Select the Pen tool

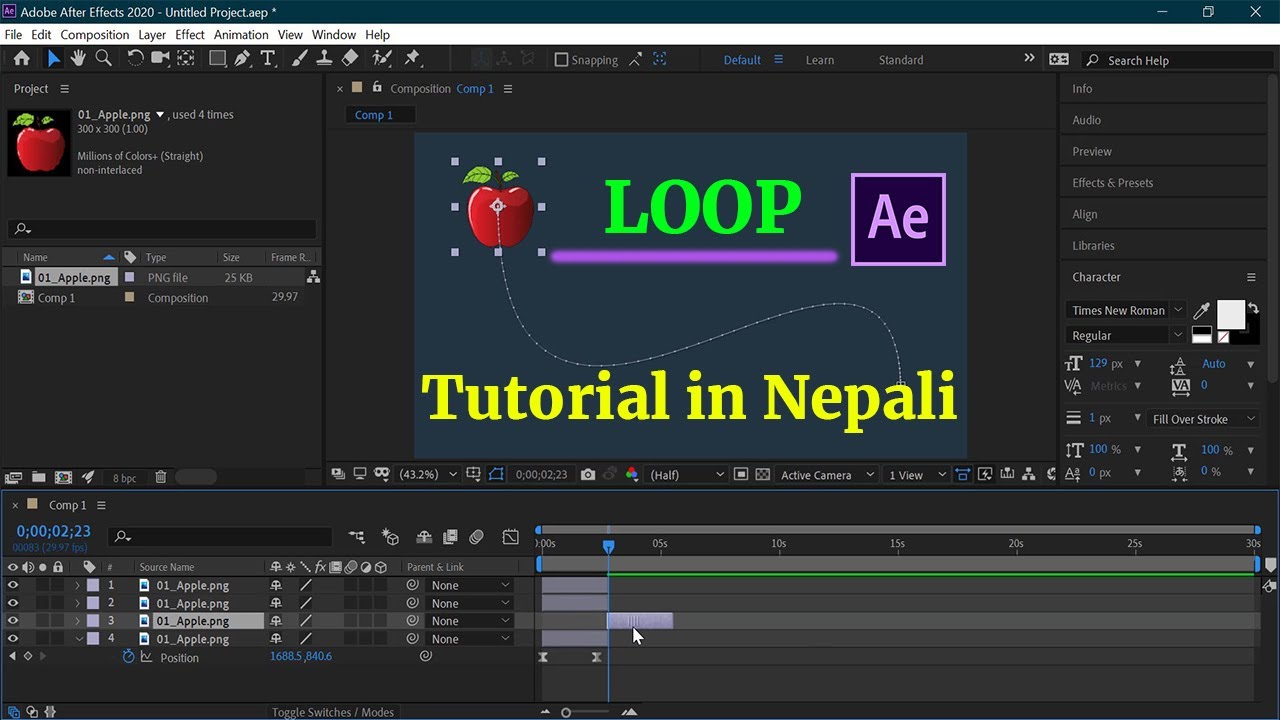(242, 59)
